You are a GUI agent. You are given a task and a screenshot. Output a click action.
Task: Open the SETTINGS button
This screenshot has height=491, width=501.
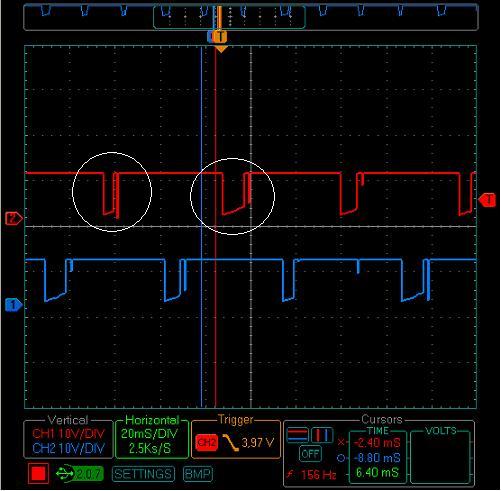pyautogui.click(x=144, y=473)
